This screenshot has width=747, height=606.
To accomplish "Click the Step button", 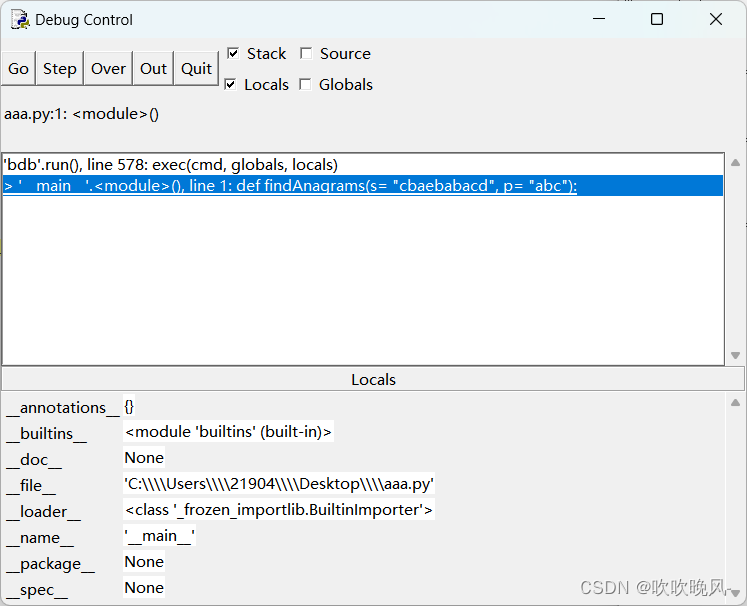I will (59, 69).
